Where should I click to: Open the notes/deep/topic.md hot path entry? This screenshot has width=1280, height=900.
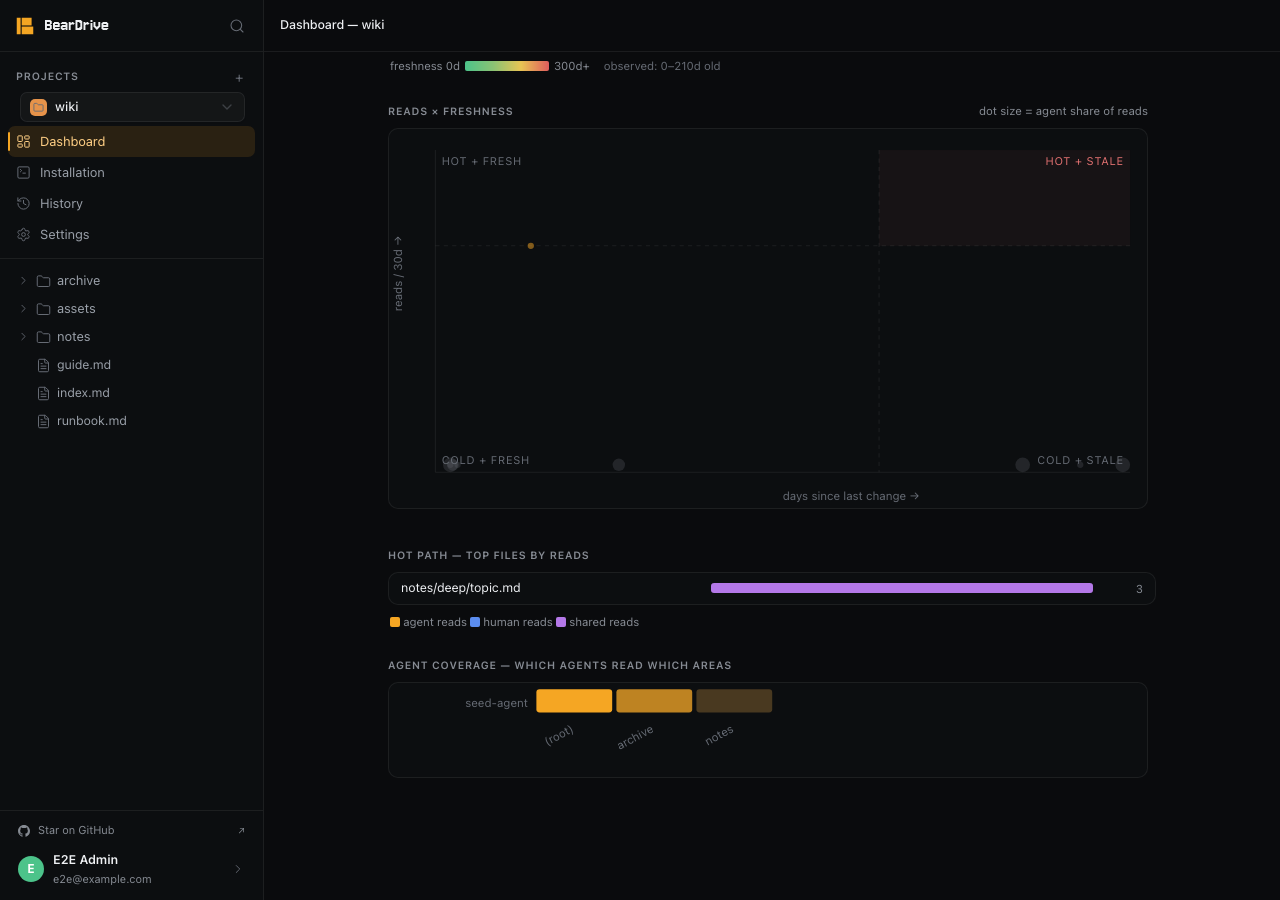pos(461,588)
